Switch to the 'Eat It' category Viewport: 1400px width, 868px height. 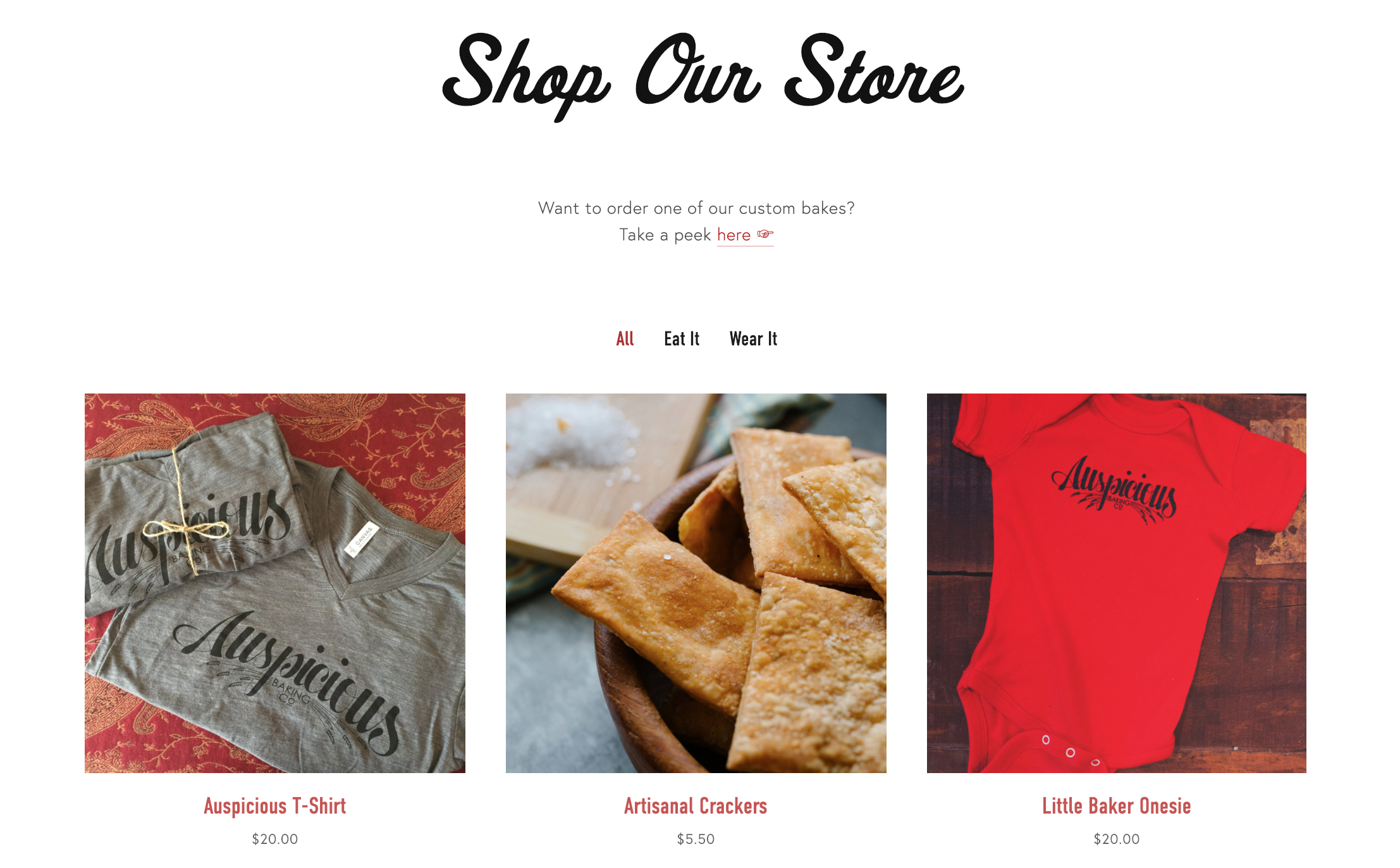(x=682, y=339)
